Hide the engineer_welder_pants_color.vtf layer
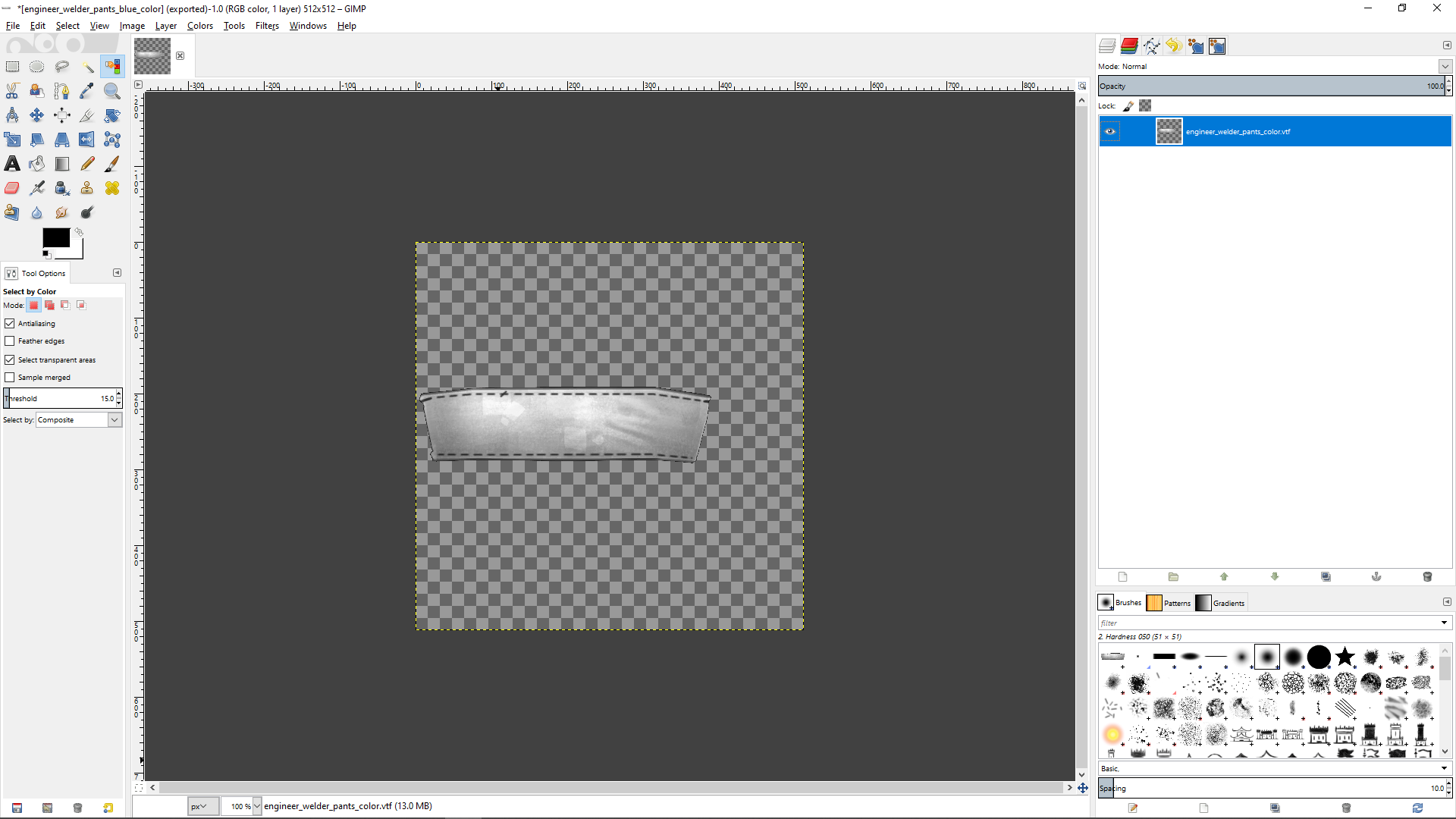1456x819 pixels. pyautogui.click(x=1110, y=131)
